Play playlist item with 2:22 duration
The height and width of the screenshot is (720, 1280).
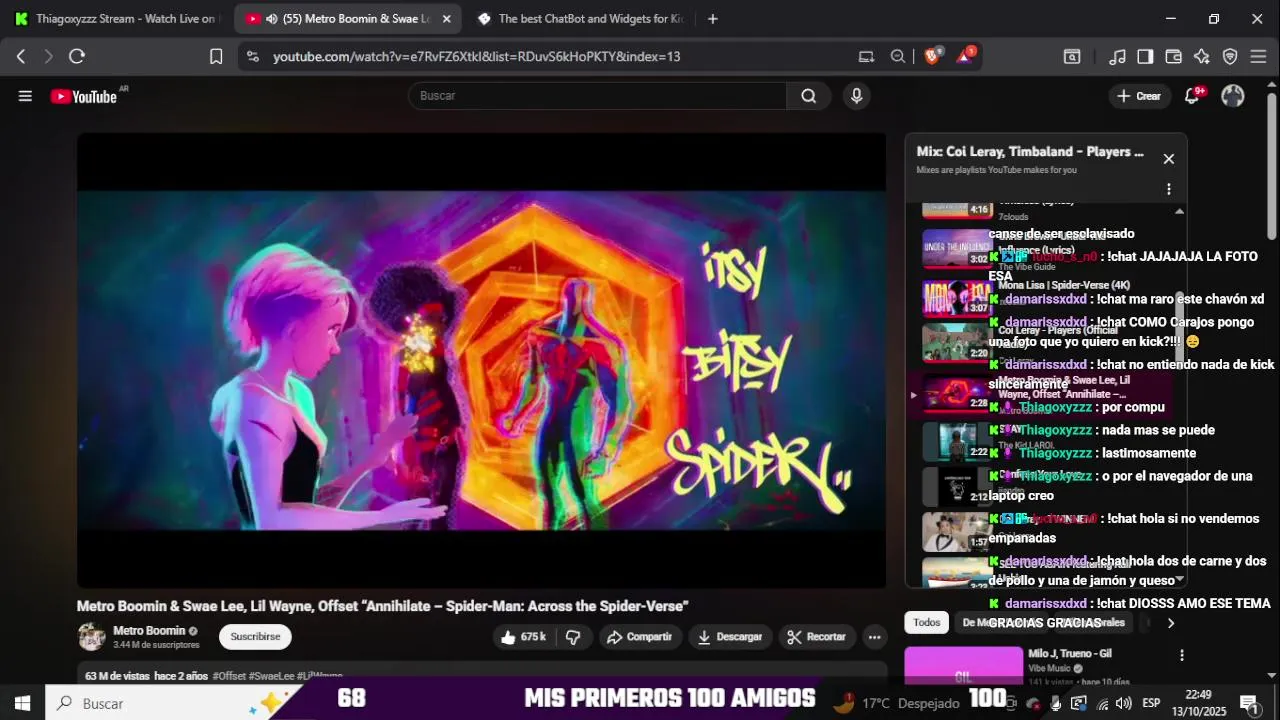pyautogui.click(x=956, y=441)
